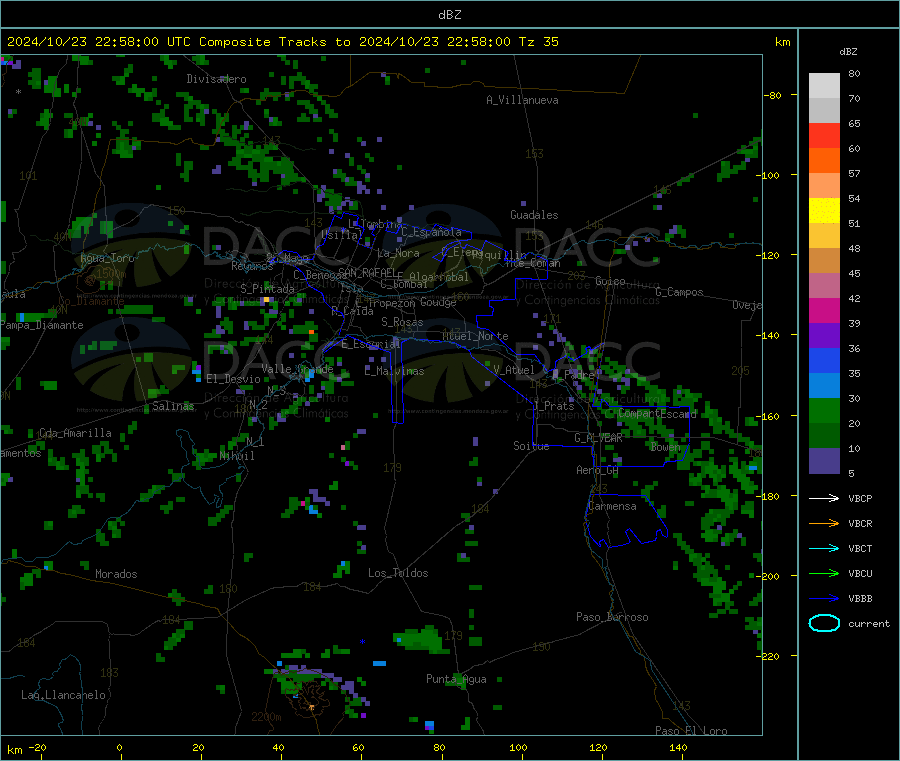Select the orange 60 dBZ color swatch
Viewport: 900px width, 761px height.
tap(824, 161)
